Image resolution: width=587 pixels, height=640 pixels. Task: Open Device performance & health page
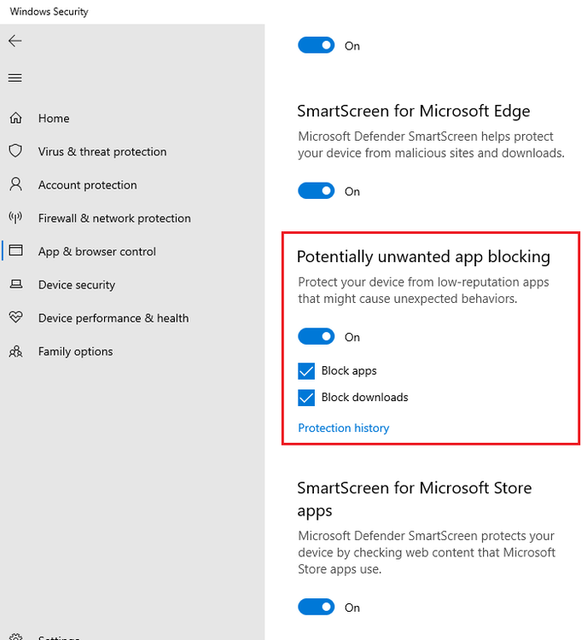pyautogui.click(x=113, y=318)
